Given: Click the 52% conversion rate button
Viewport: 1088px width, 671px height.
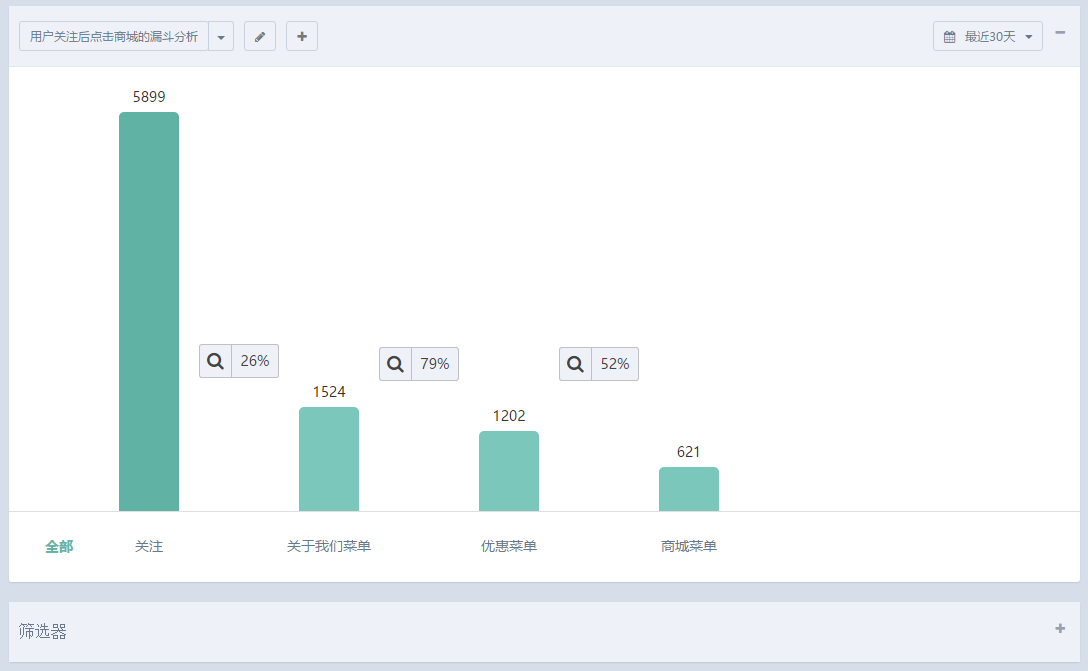Looking at the screenshot, I should [615, 364].
